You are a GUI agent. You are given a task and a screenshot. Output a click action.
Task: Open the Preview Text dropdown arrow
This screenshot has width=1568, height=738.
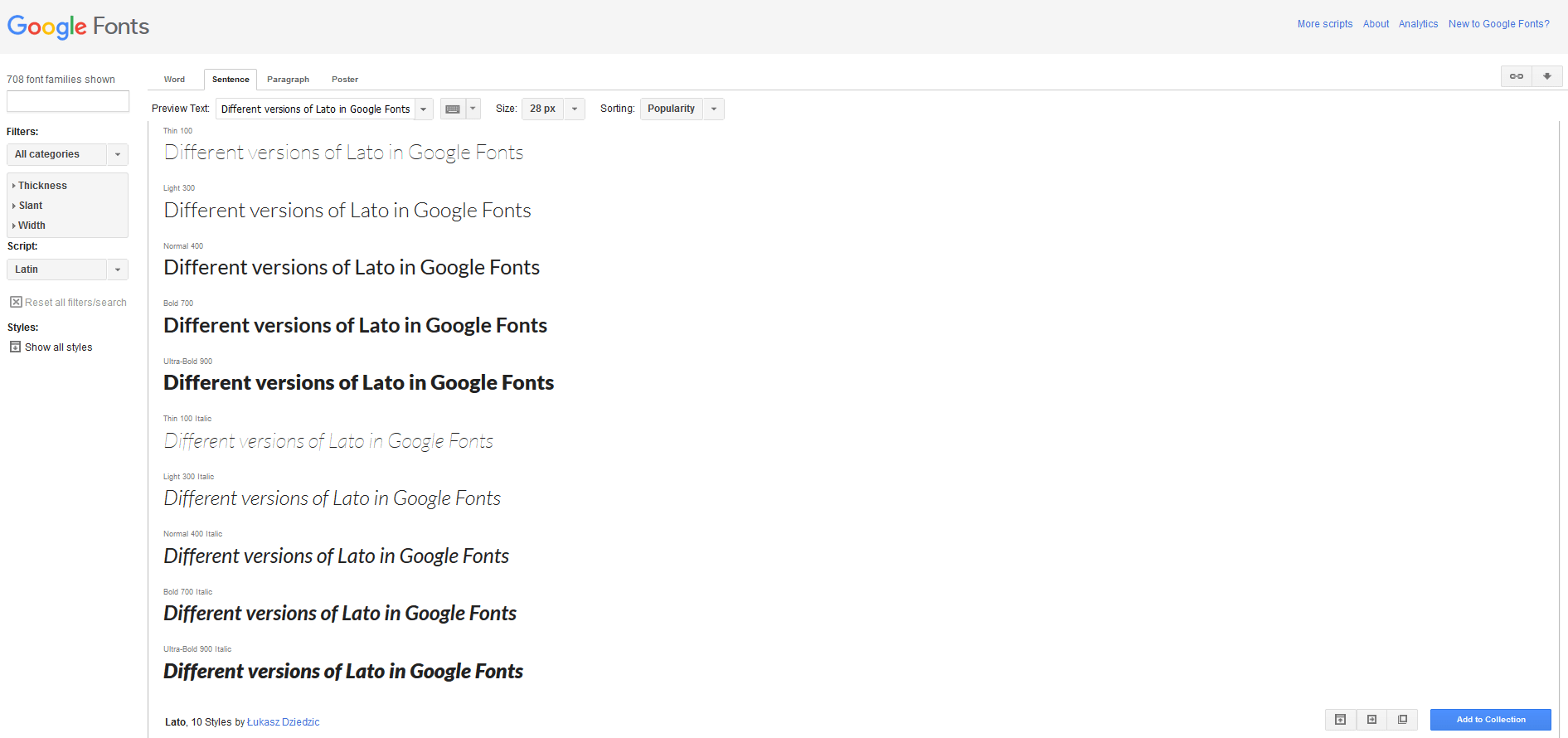[x=424, y=109]
